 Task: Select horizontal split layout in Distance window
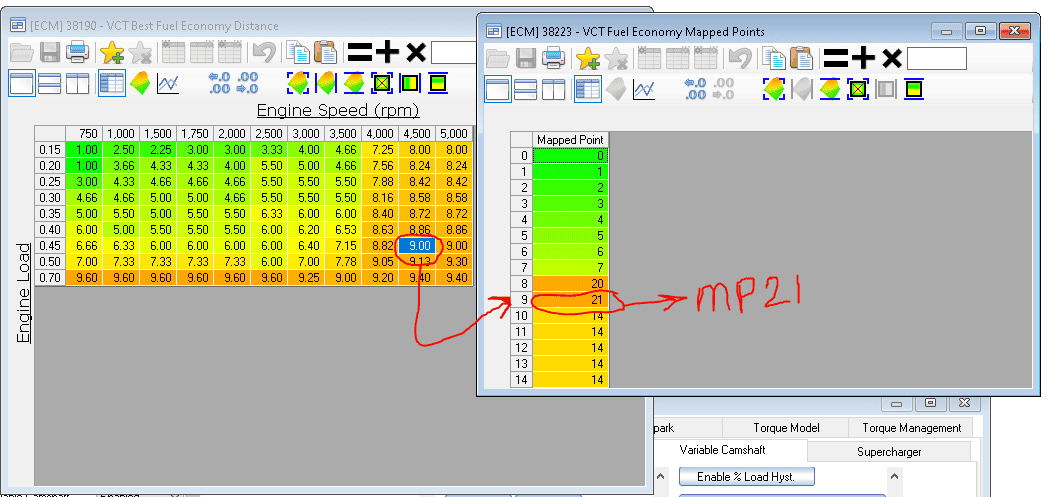[x=49, y=84]
